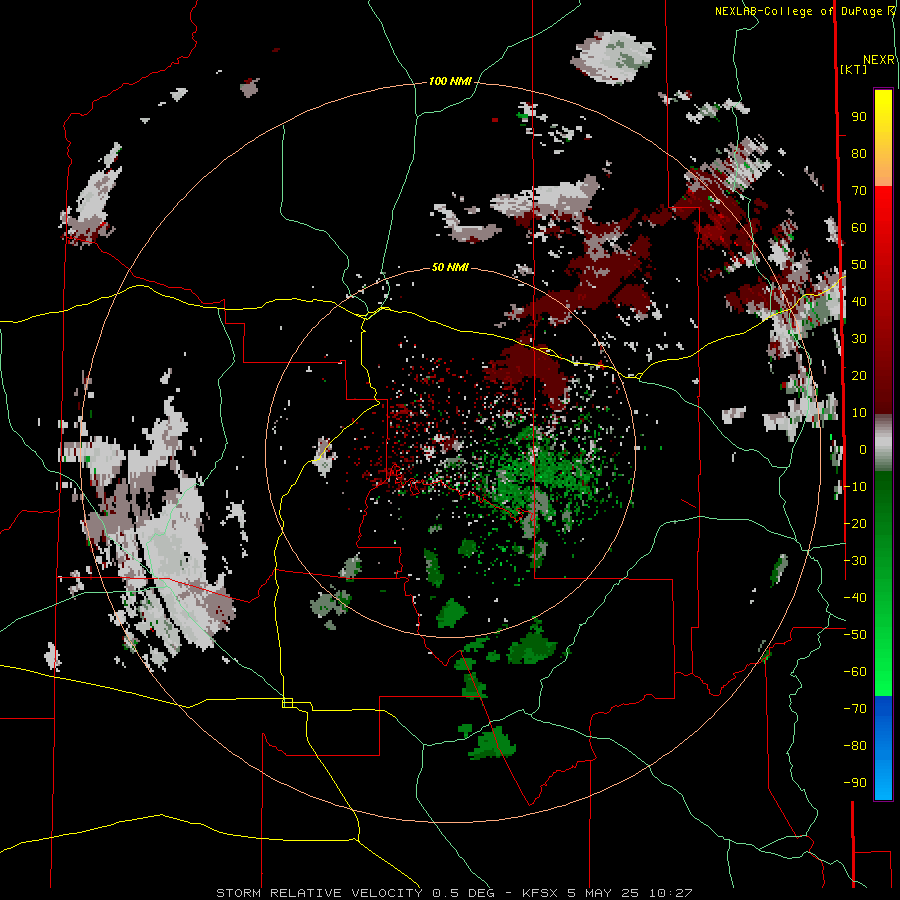Click the "20" velocity scale label
900x900 pixels.
click(859, 375)
